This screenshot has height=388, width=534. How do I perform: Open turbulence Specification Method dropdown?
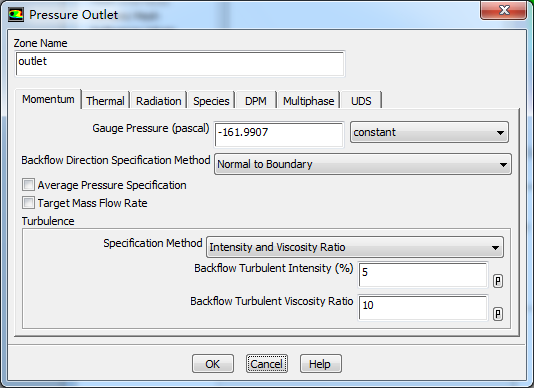pyautogui.click(x=355, y=247)
